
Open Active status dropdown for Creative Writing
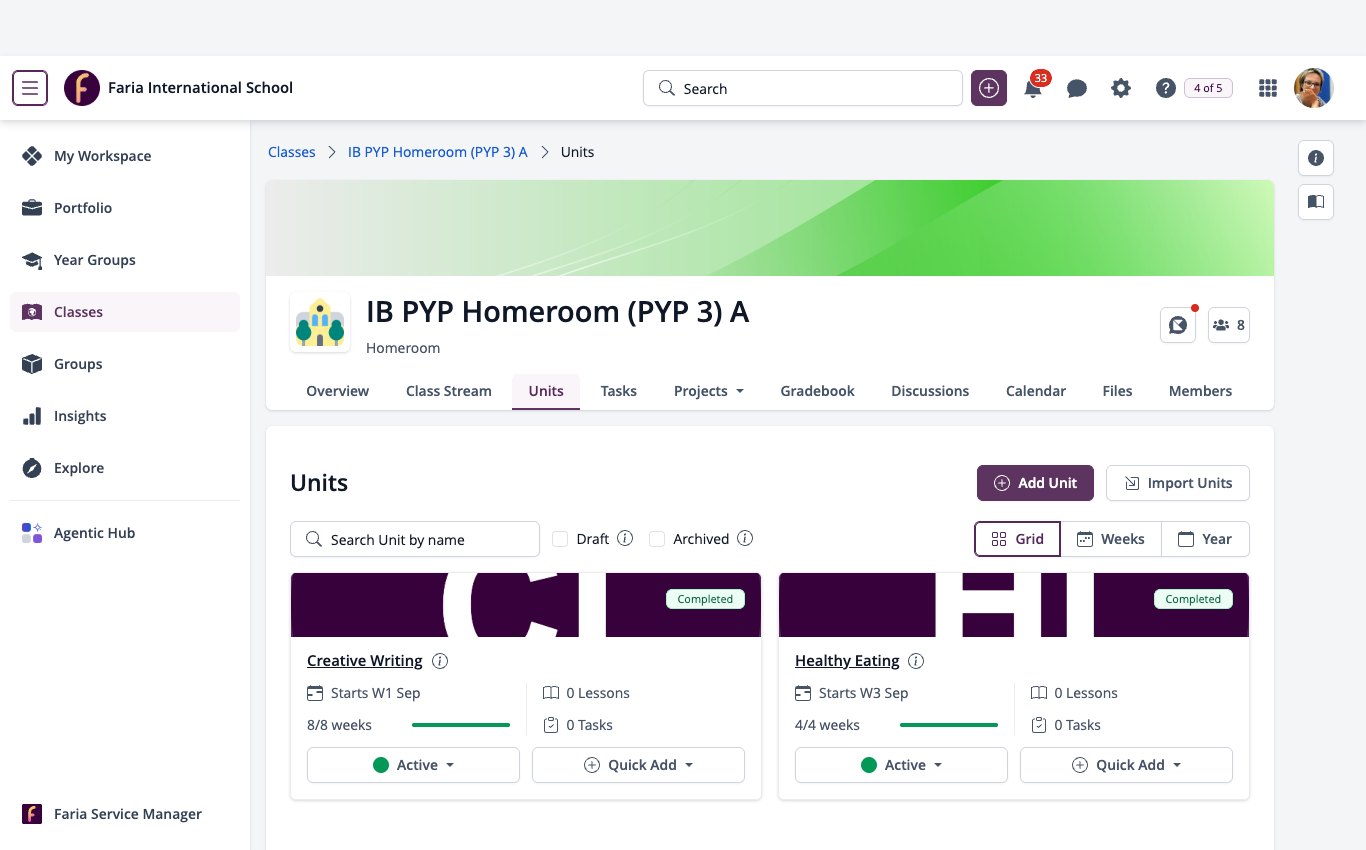coord(413,765)
